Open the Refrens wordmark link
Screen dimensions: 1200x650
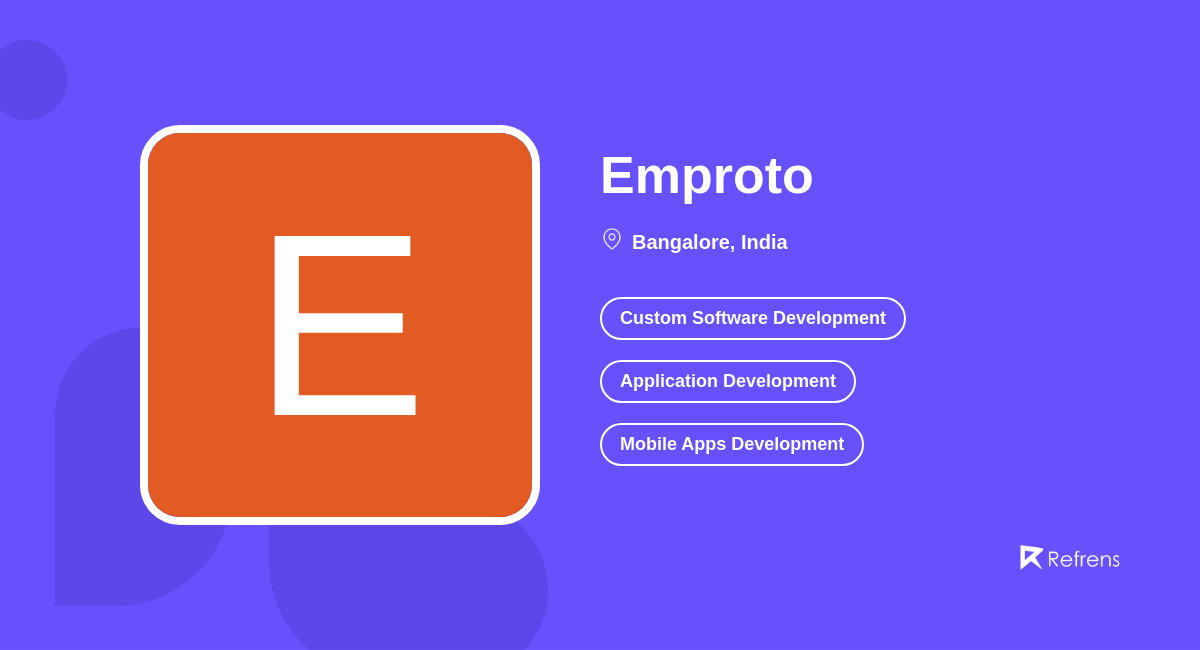(x=1085, y=559)
